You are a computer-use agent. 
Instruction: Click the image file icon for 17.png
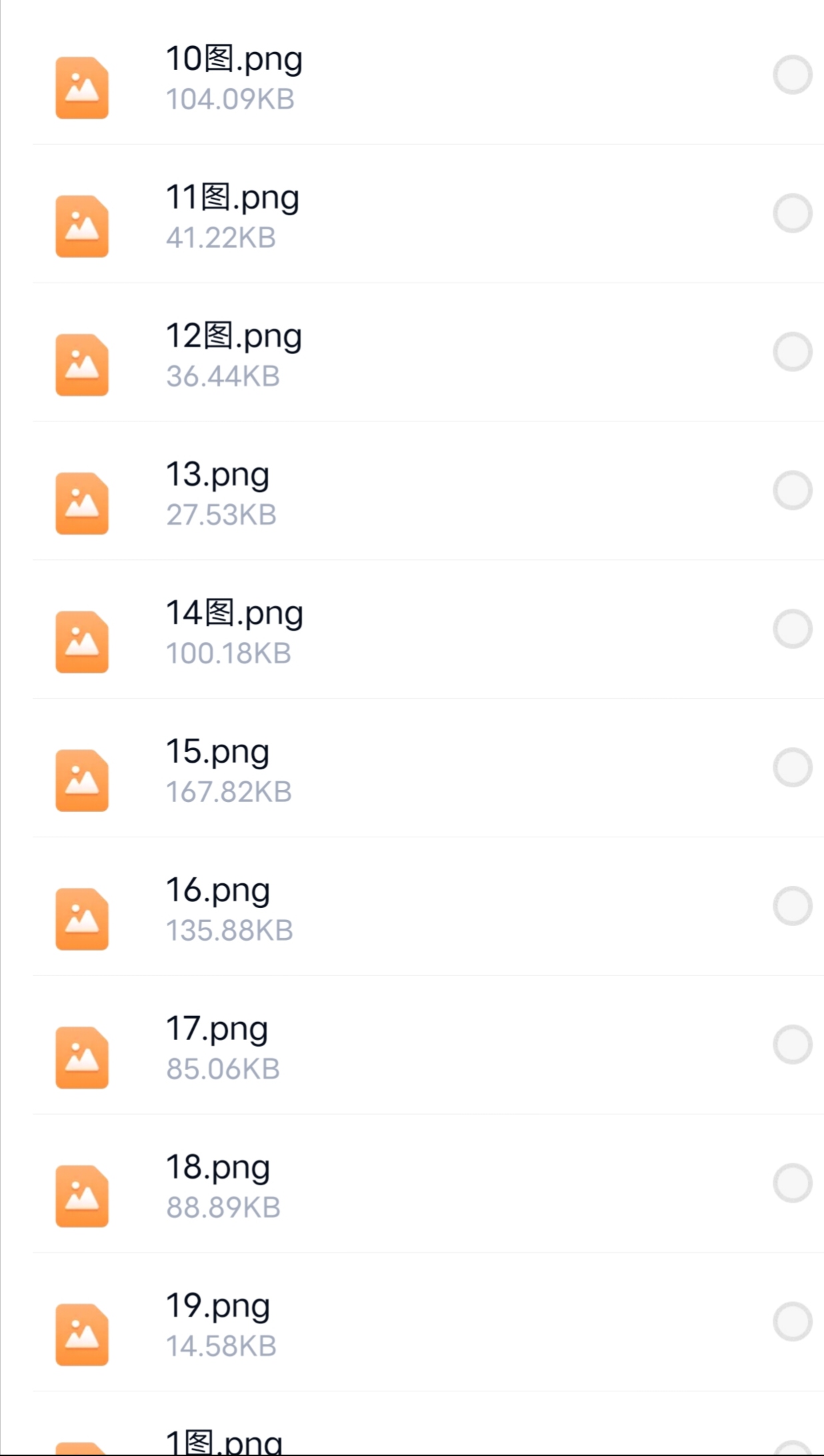[82, 1058]
